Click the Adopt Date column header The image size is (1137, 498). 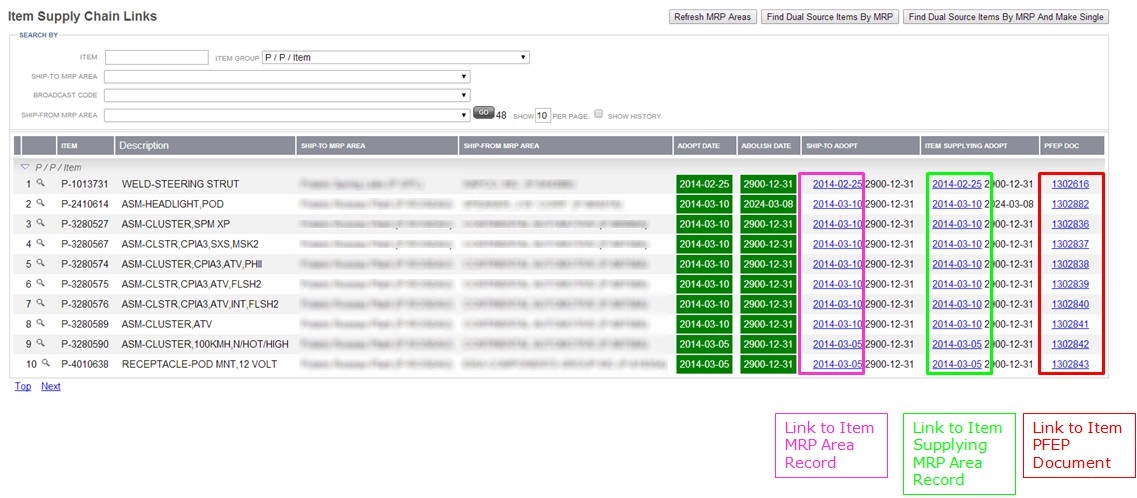[x=704, y=146]
